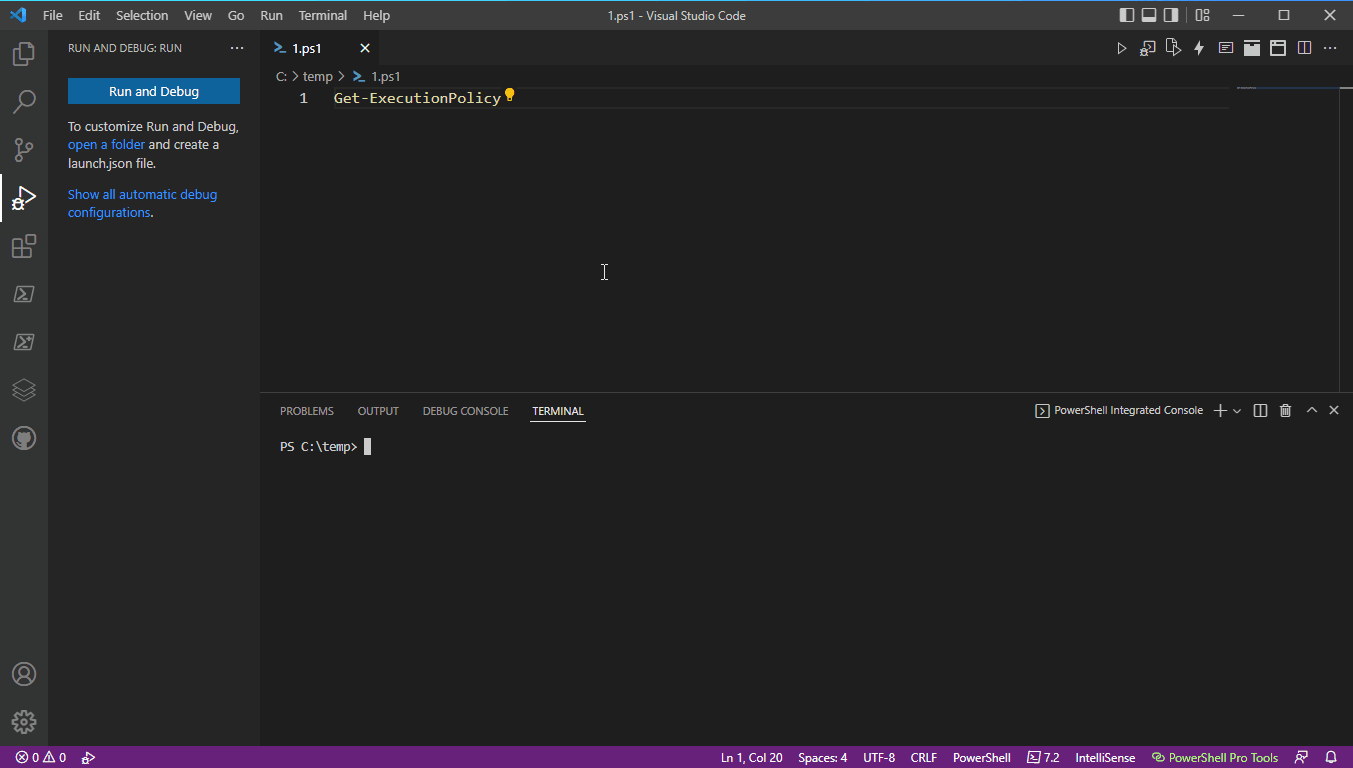Toggle the primary sidebar visibility

(1127, 15)
